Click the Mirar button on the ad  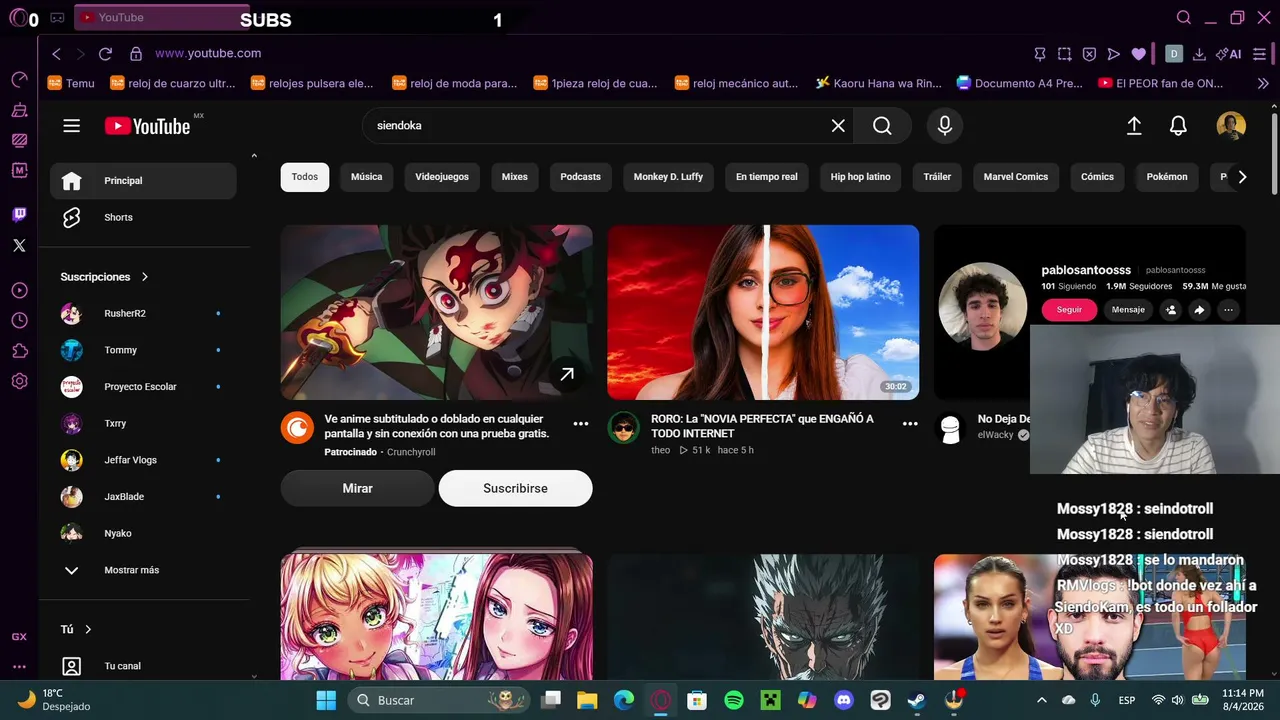(x=358, y=488)
